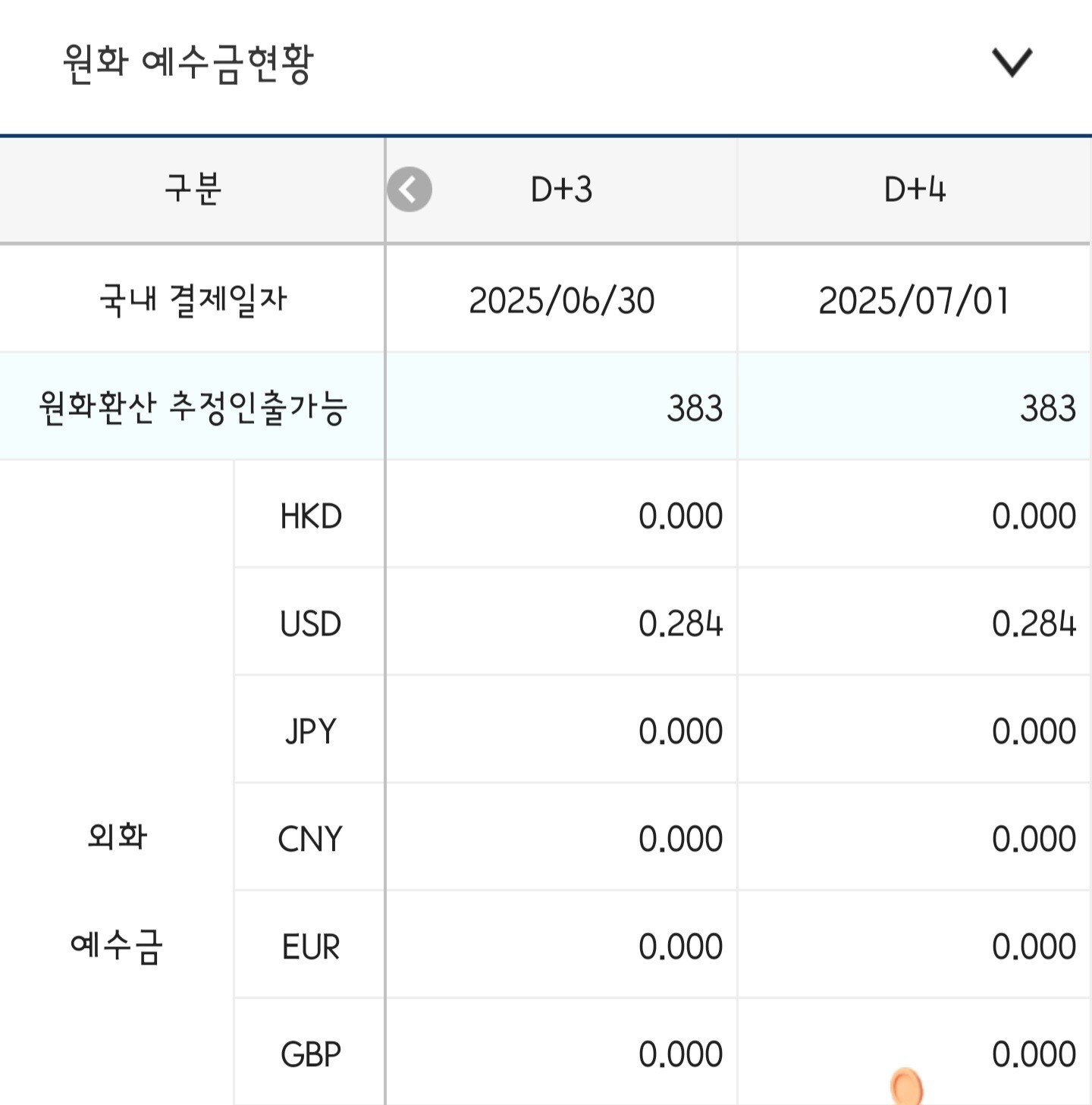This screenshot has height=1105, width=1092.
Task: Click the 2025/07/01 settlement date
Action: (915, 300)
